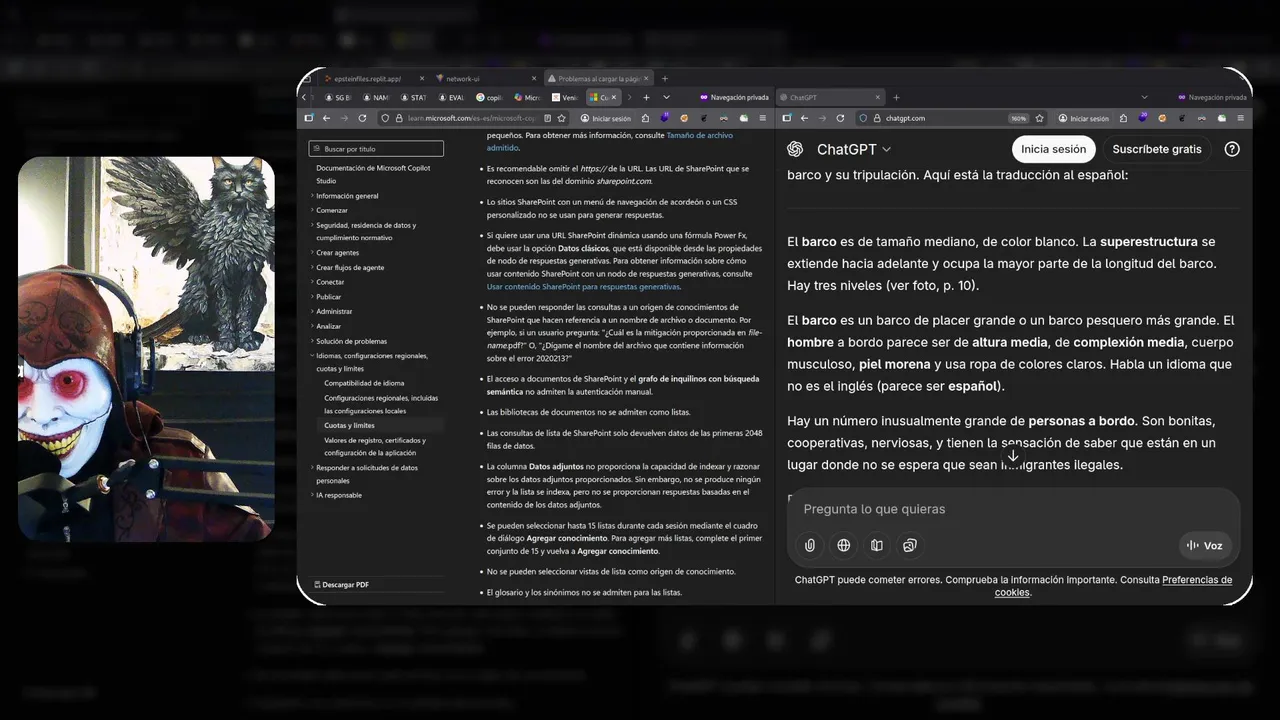Open hamburger menu in Microsoft Learn window
Image resolution: width=1280 pixels, height=720 pixels.
point(765,118)
